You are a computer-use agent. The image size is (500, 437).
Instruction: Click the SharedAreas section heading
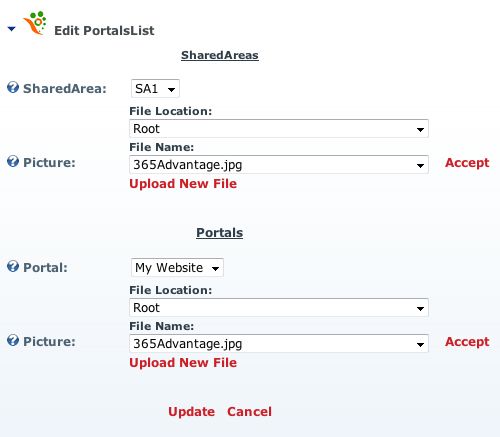coord(220,55)
